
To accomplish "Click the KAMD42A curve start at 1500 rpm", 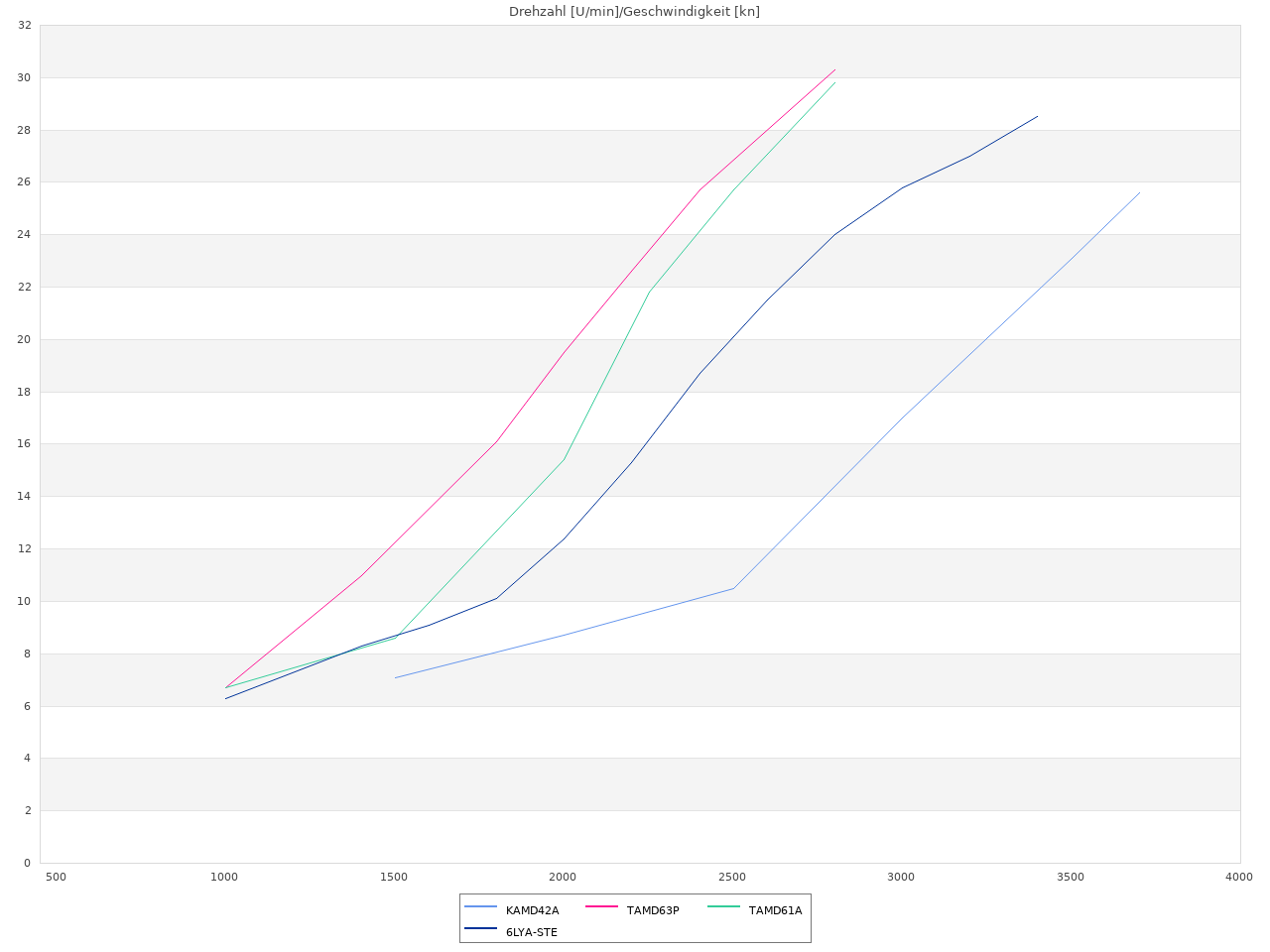I will [x=395, y=677].
